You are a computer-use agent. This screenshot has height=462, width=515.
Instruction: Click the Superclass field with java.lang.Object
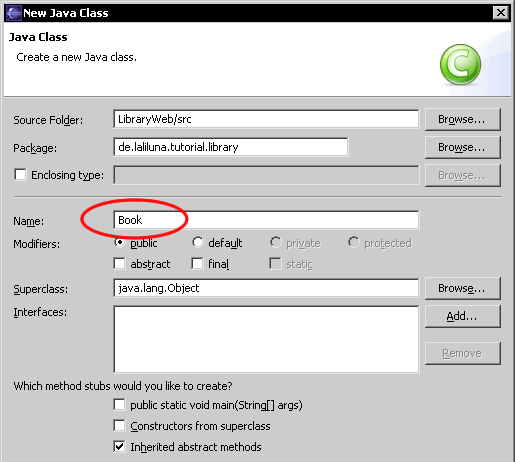(266, 288)
